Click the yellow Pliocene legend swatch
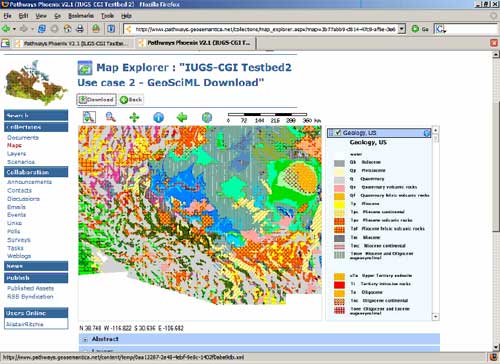The width and height of the screenshot is (500, 364). coord(339,204)
